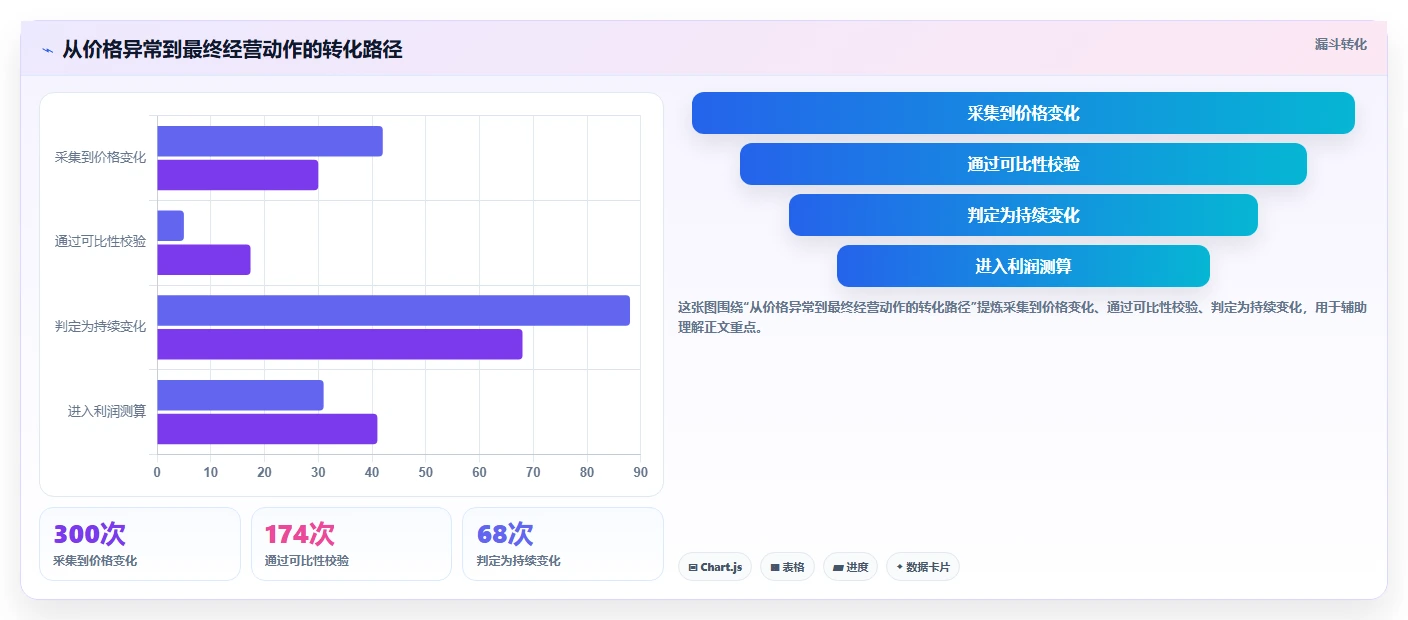The width and height of the screenshot is (1408, 620).
Task: Click the description paragraph beginning 这张图围绕
Action: [x=1022, y=317]
